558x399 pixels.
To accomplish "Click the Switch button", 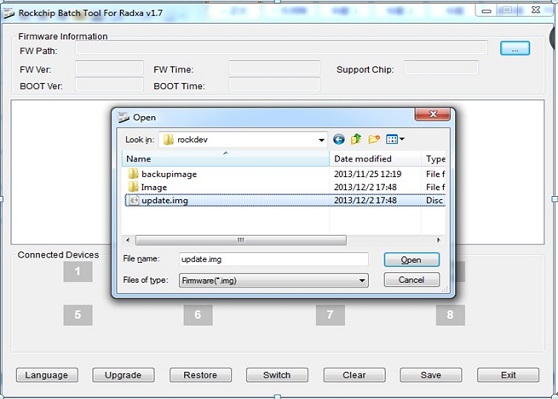I will pos(277,375).
